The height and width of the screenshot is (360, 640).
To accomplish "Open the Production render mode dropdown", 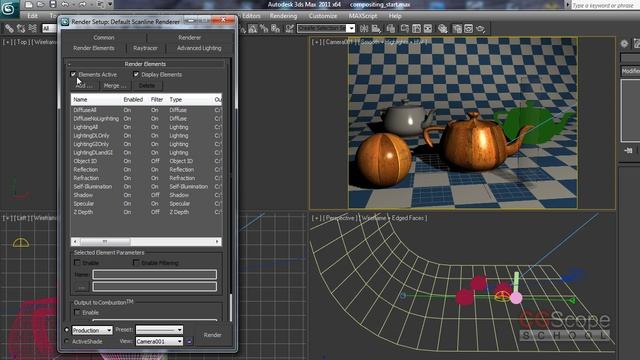I will coord(92,330).
